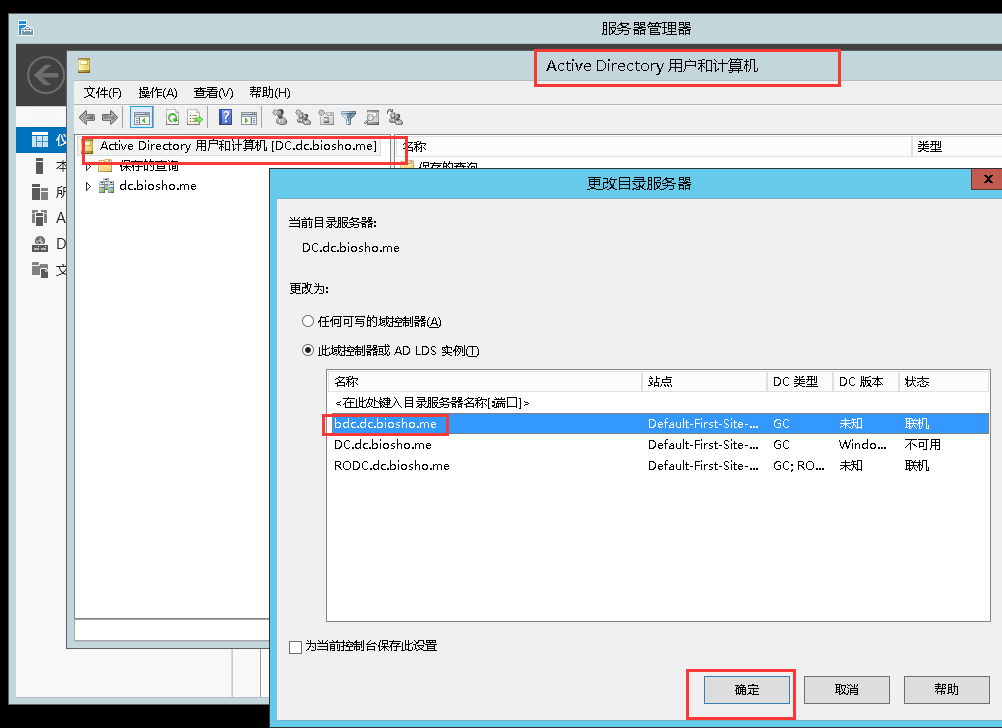Confirm the dialog with the 确定 button
The width and height of the screenshot is (1002, 728).
click(x=746, y=690)
